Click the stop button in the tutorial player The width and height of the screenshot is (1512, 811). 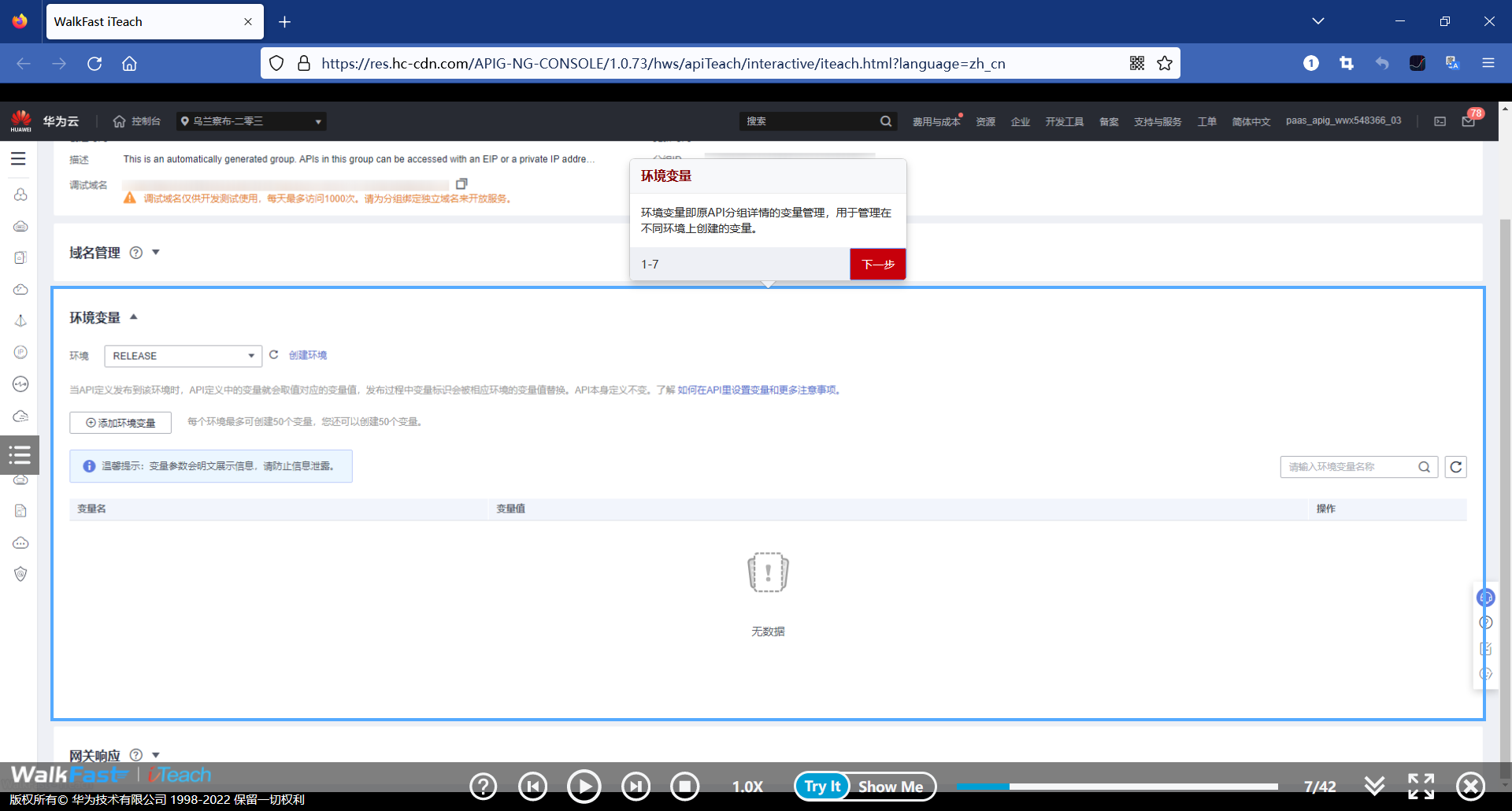tap(685, 786)
